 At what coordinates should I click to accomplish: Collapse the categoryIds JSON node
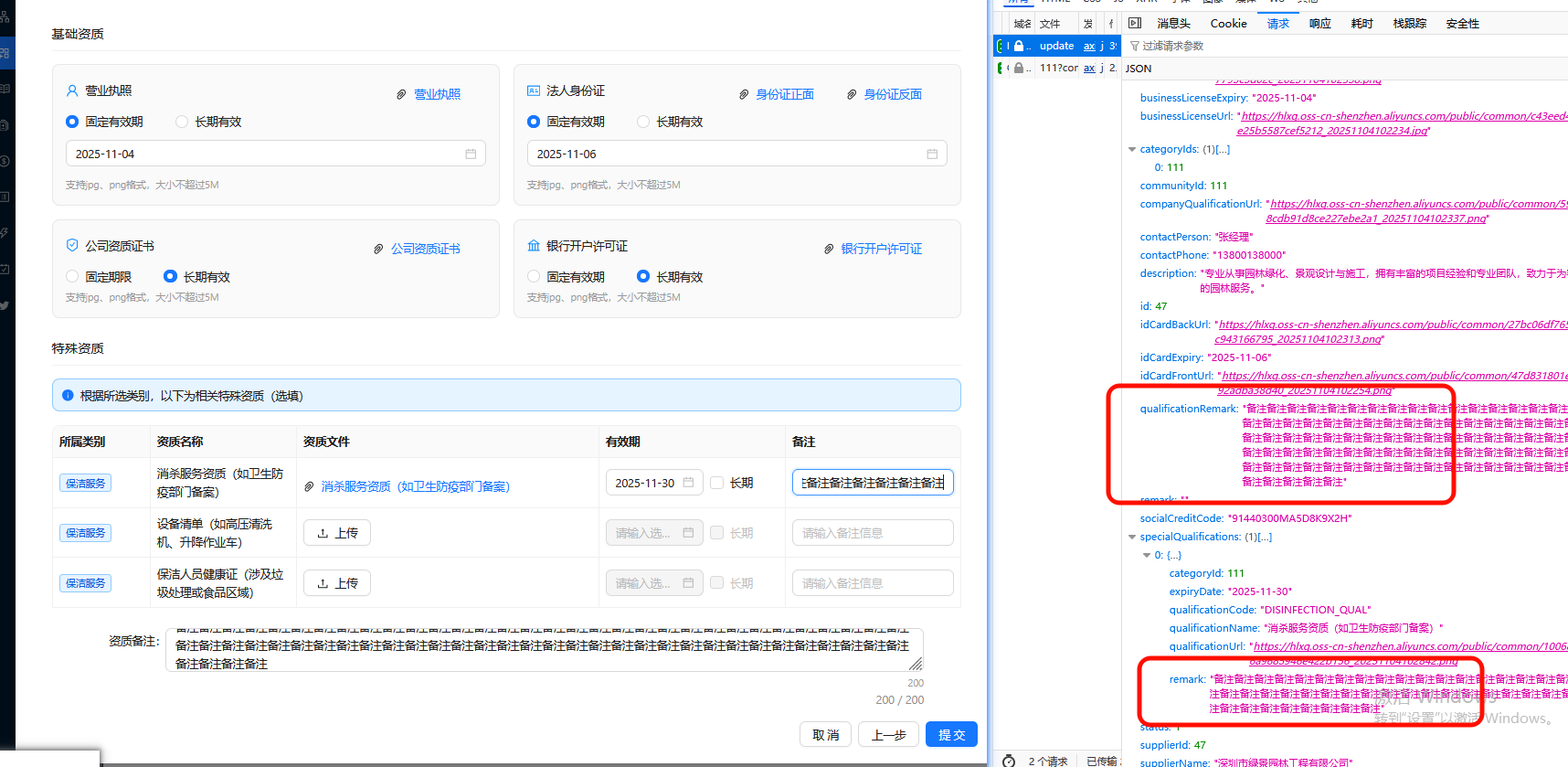1132,149
